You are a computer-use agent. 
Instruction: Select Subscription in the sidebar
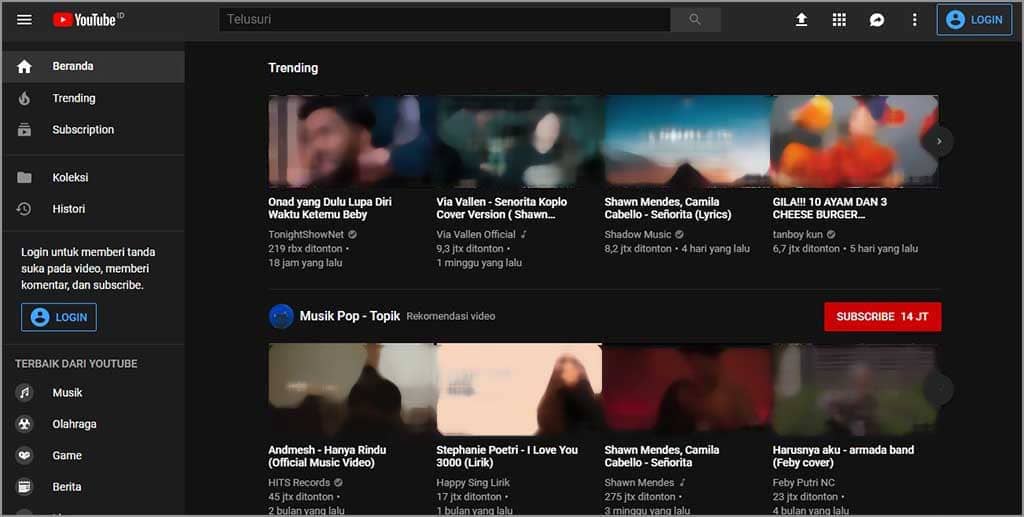(93, 130)
